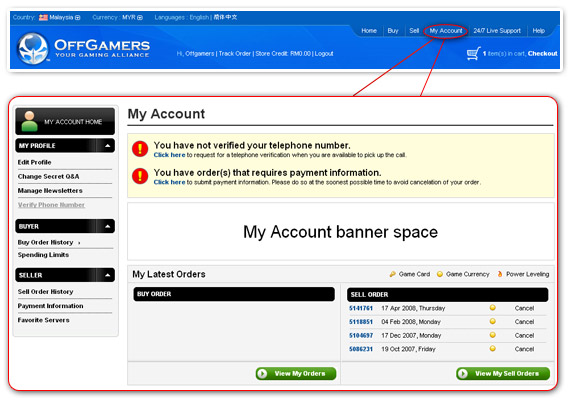Click the Game Currency legend icon
The image size is (569, 402).
click(440, 274)
